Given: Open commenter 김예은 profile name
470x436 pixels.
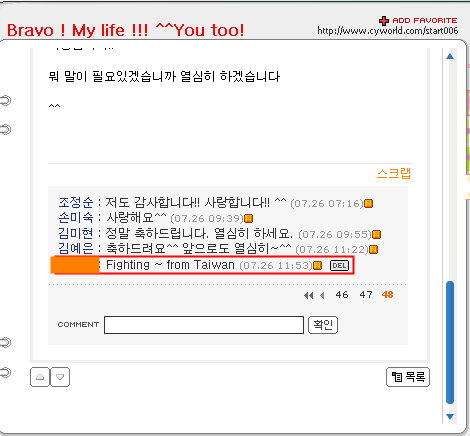Looking at the screenshot, I should [76, 249].
